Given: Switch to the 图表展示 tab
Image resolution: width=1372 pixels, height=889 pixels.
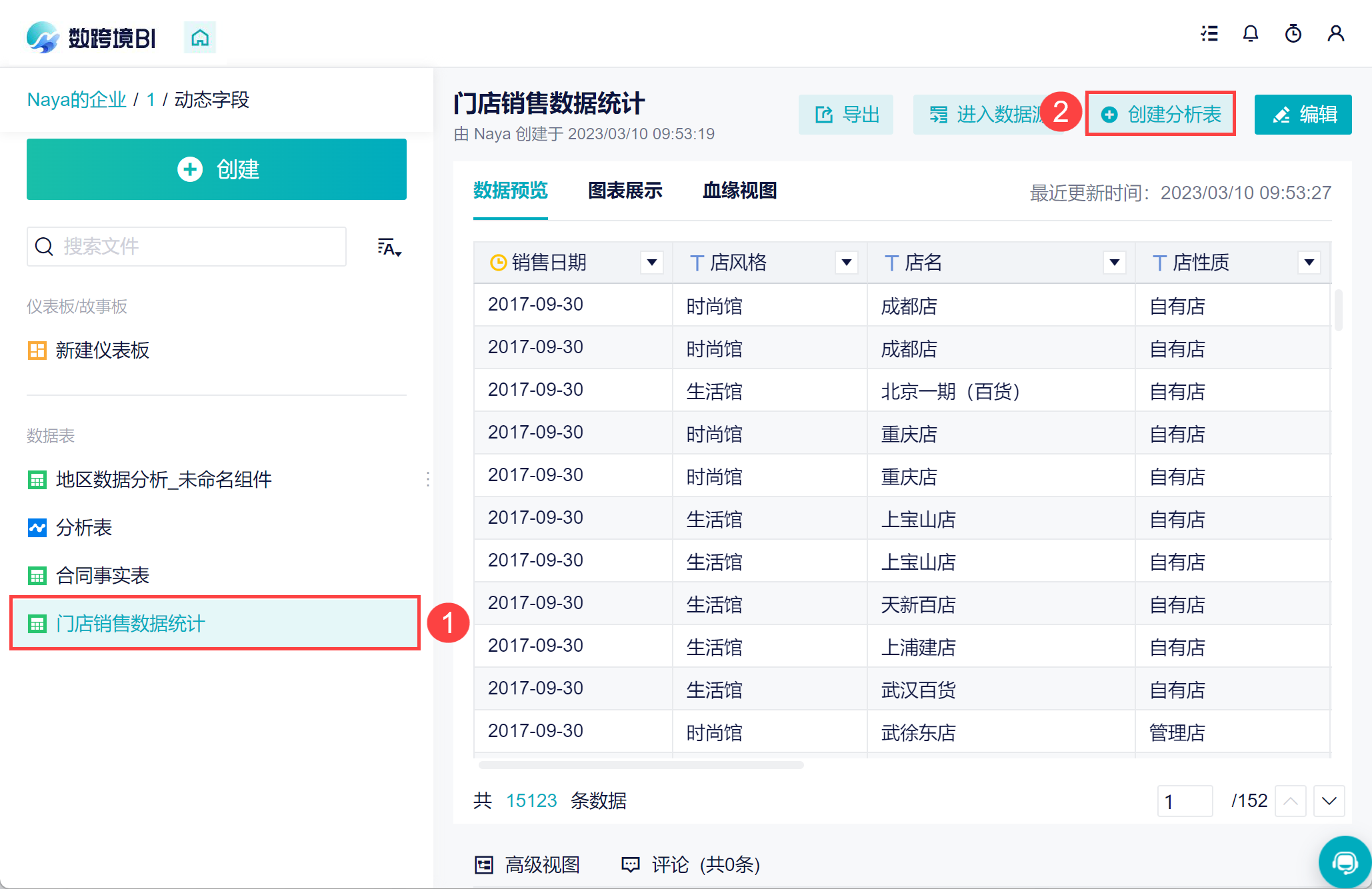Looking at the screenshot, I should (625, 191).
